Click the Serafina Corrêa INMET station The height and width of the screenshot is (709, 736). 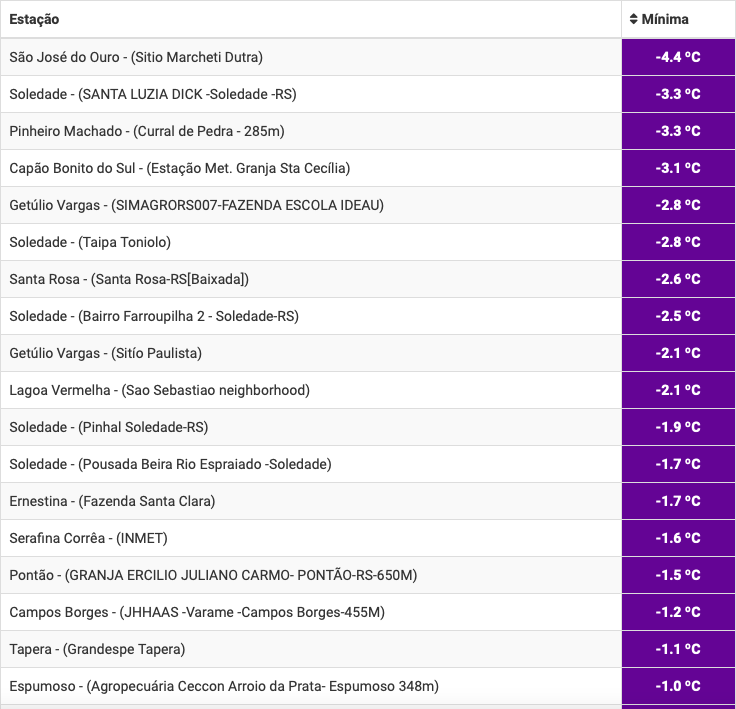click(88, 538)
